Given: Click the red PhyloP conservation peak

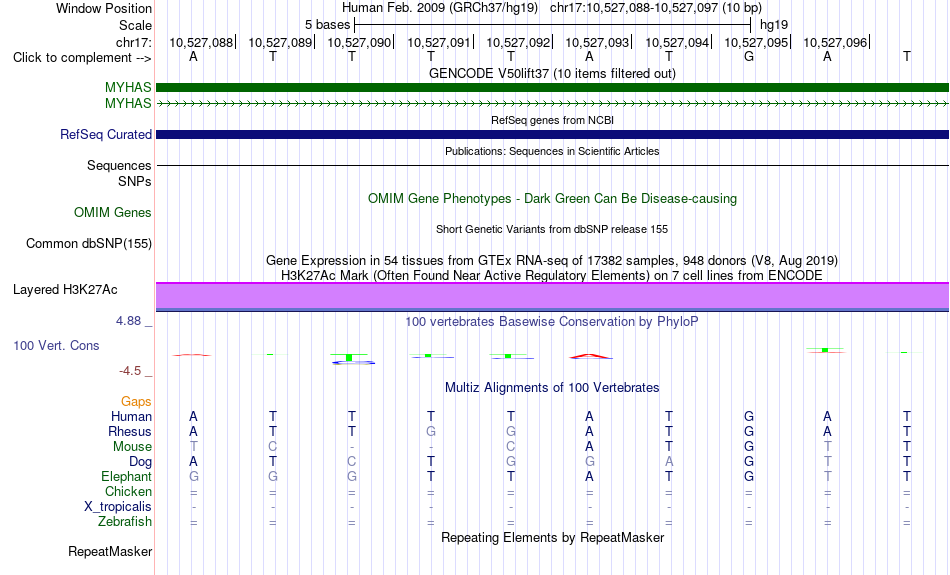Looking at the screenshot, I should (x=590, y=356).
